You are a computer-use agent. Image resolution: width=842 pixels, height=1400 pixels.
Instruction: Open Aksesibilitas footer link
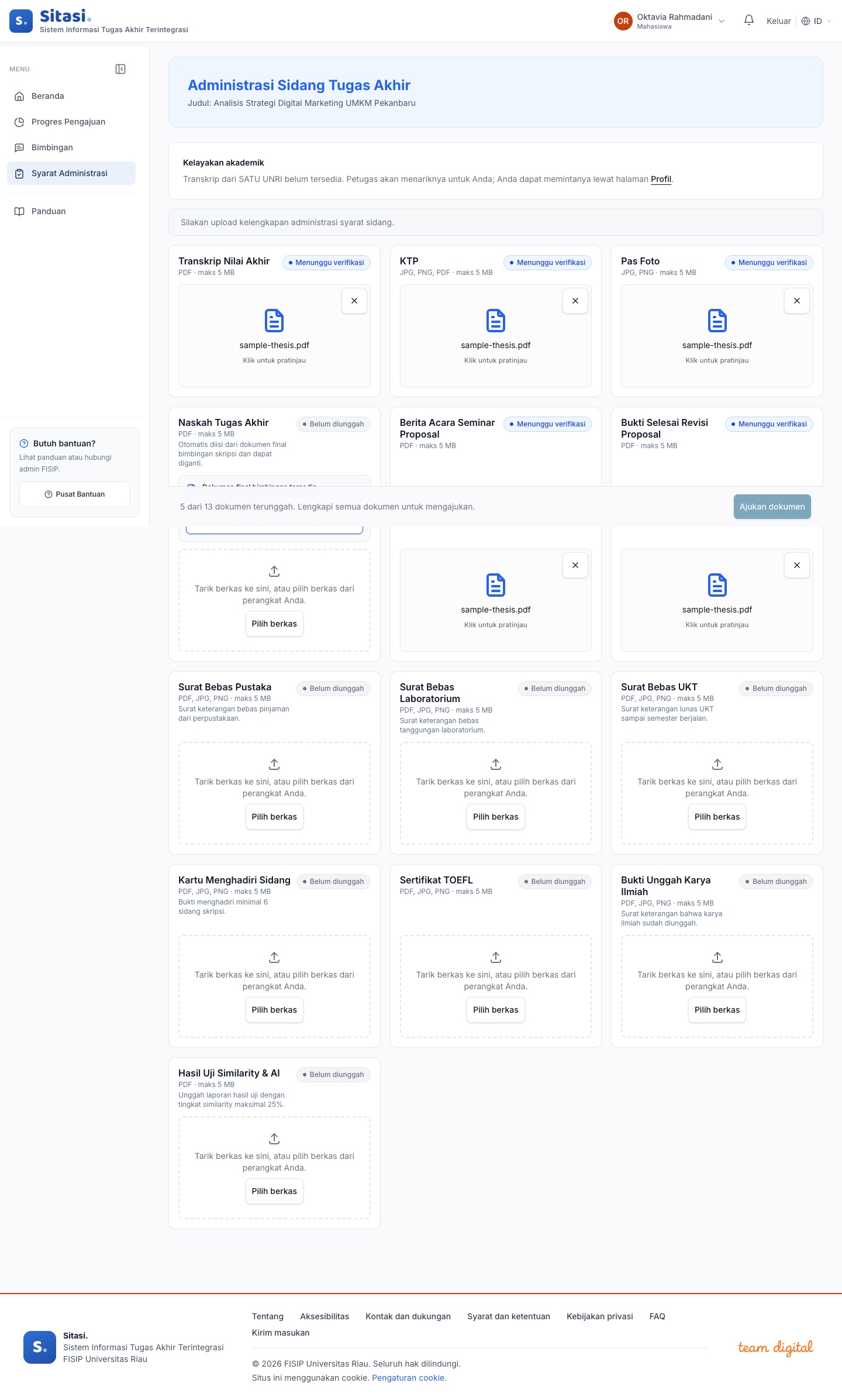325,1316
